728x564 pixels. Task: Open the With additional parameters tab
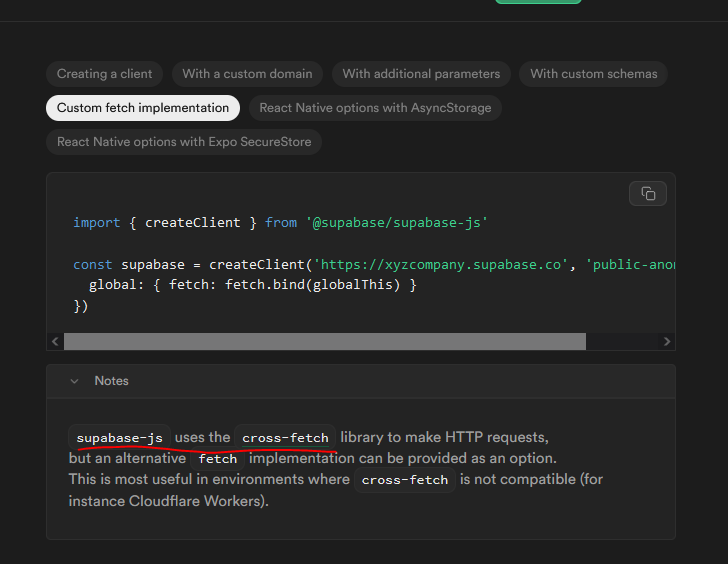click(421, 74)
